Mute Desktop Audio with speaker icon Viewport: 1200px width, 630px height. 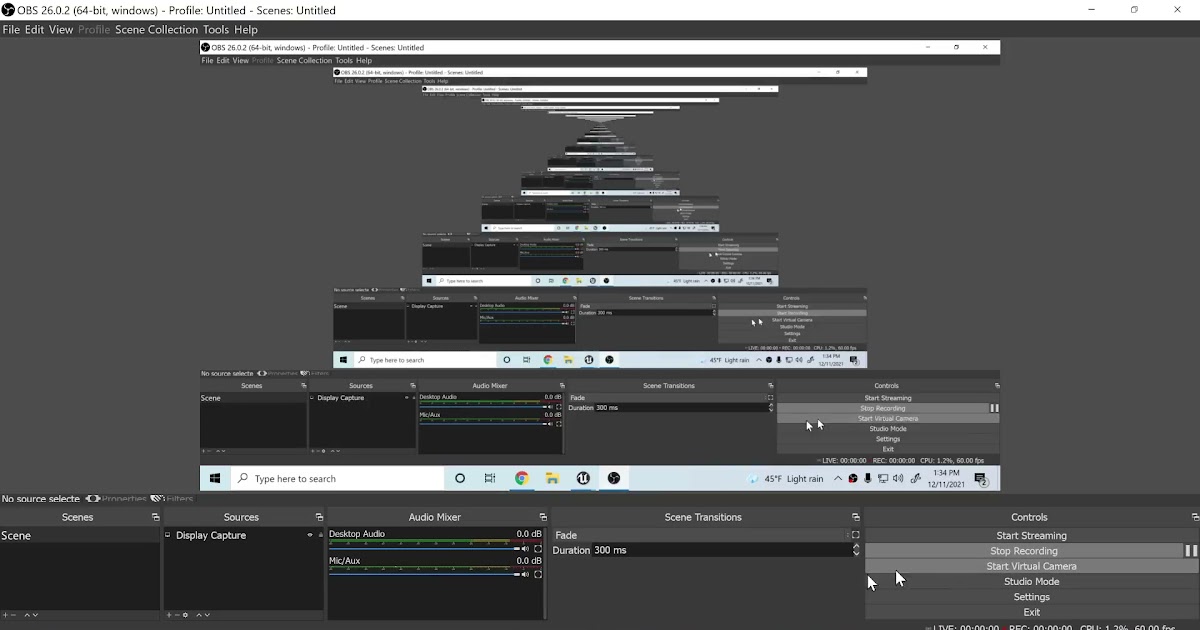coord(526,549)
